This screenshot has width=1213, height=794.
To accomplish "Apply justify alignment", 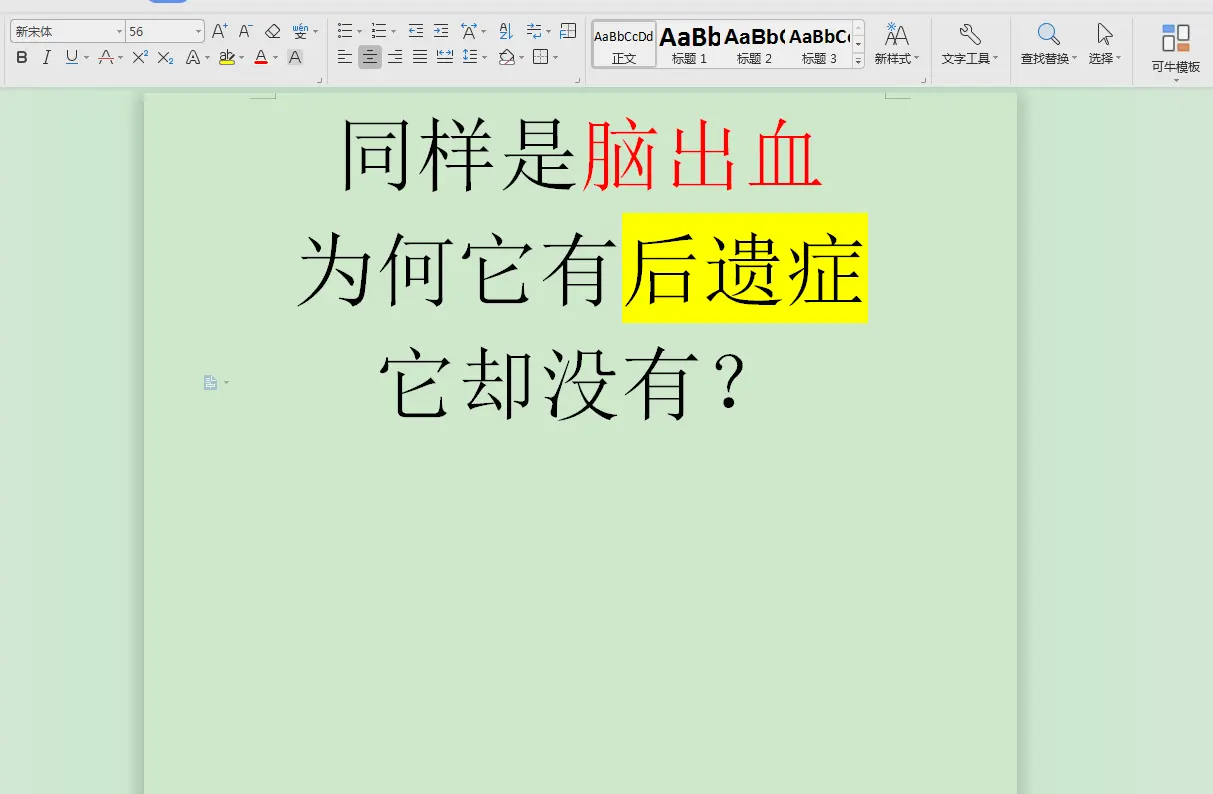I will 419,57.
